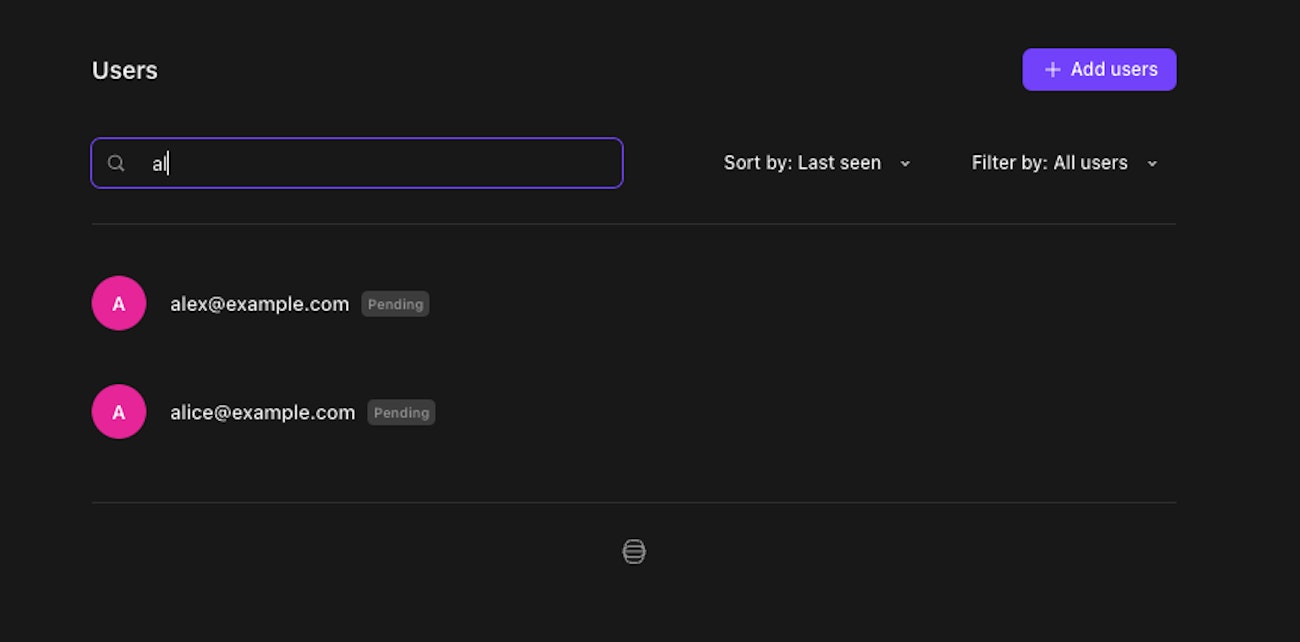Click the striped logo icon in footer
The image size is (1300, 642).
pos(634,551)
